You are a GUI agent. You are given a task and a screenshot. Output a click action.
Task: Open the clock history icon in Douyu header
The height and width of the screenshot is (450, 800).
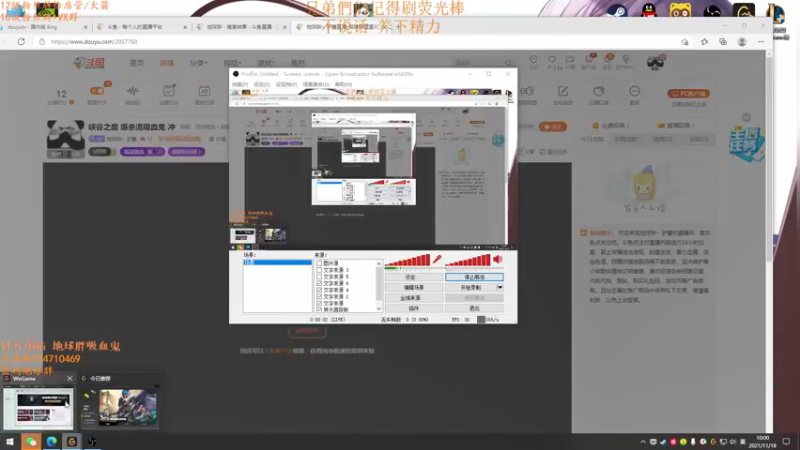tap(533, 60)
